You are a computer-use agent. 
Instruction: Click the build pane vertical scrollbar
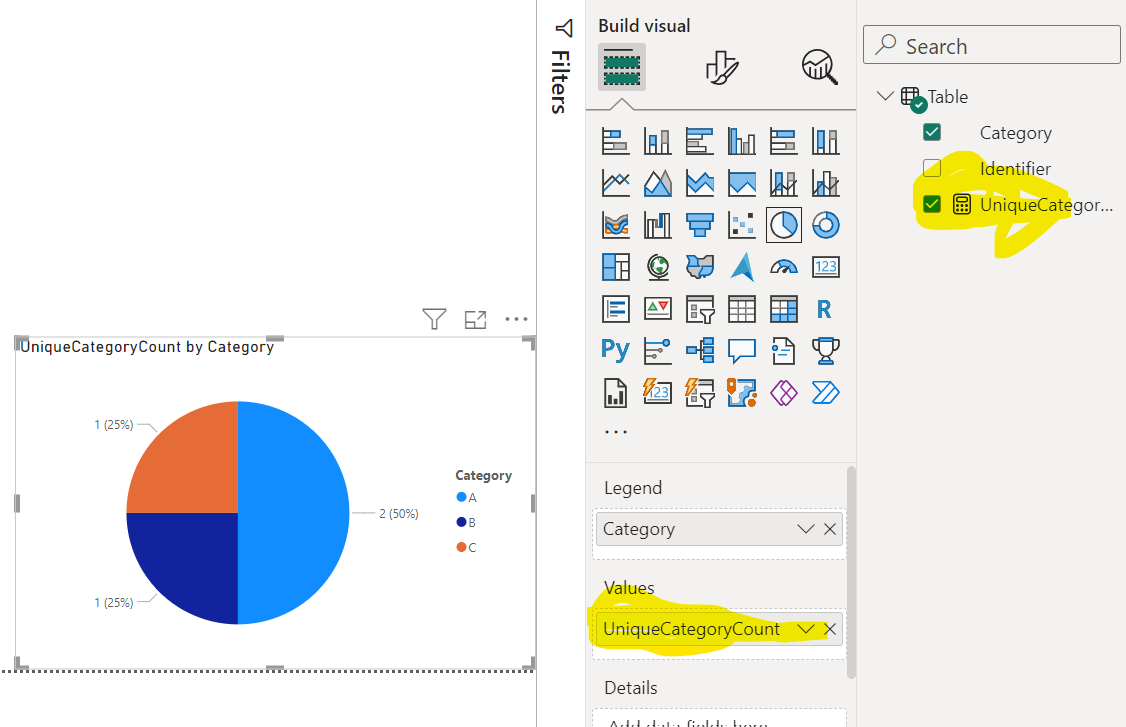click(851, 572)
